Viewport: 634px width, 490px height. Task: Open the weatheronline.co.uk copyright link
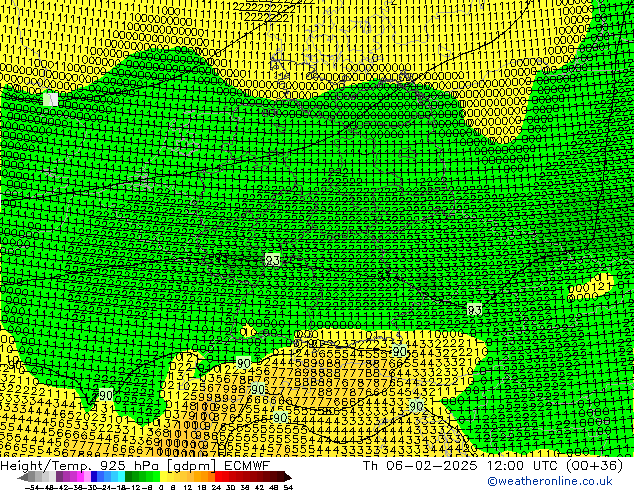pyautogui.click(x=550, y=481)
